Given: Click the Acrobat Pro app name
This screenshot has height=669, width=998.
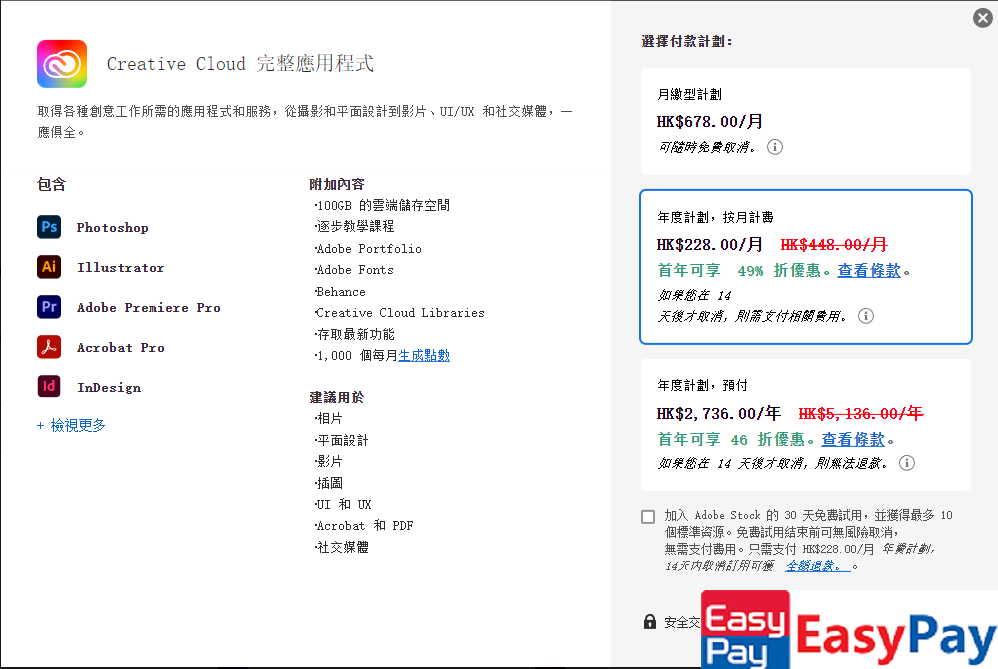Looking at the screenshot, I should pos(120,348).
